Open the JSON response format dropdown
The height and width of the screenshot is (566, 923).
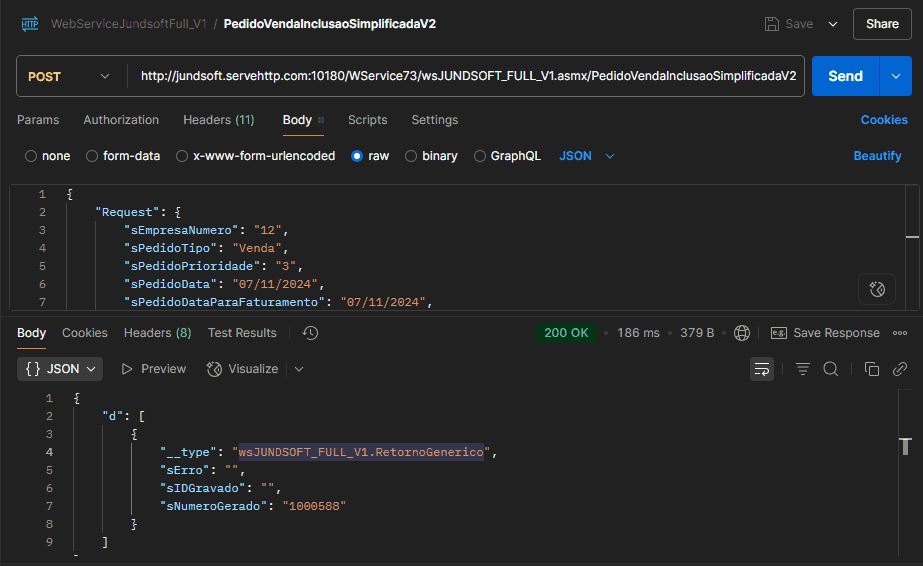pyautogui.click(x=60, y=369)
